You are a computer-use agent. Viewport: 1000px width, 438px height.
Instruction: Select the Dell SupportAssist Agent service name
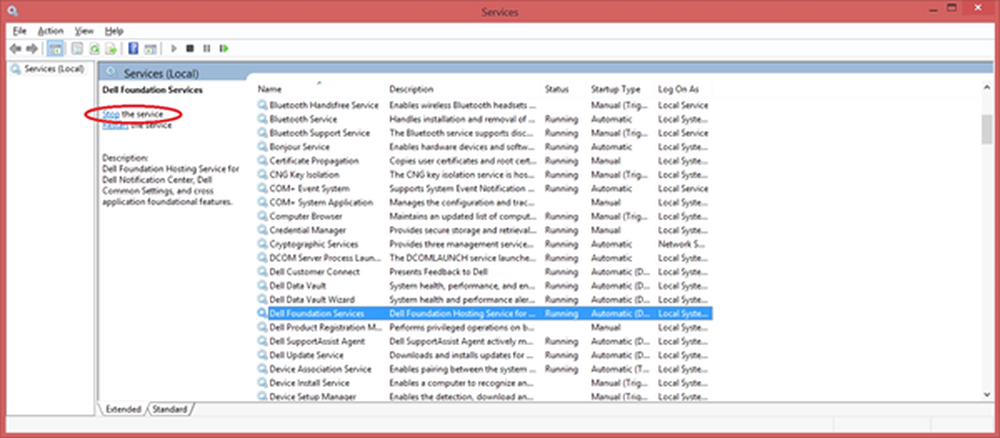click(317, 341)
